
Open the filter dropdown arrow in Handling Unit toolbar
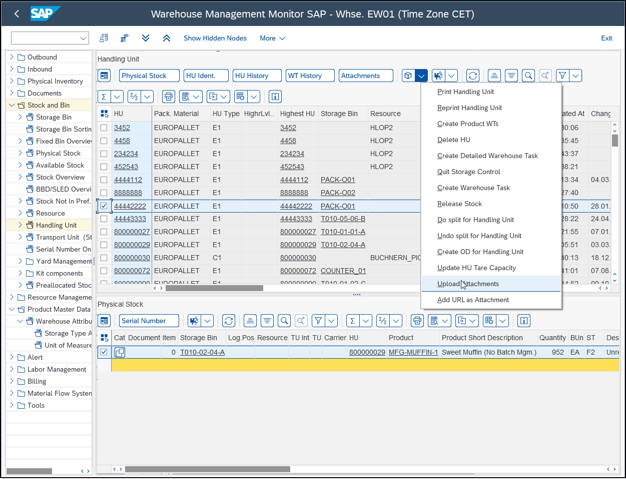pyautogui.click(x=575, y=75)
